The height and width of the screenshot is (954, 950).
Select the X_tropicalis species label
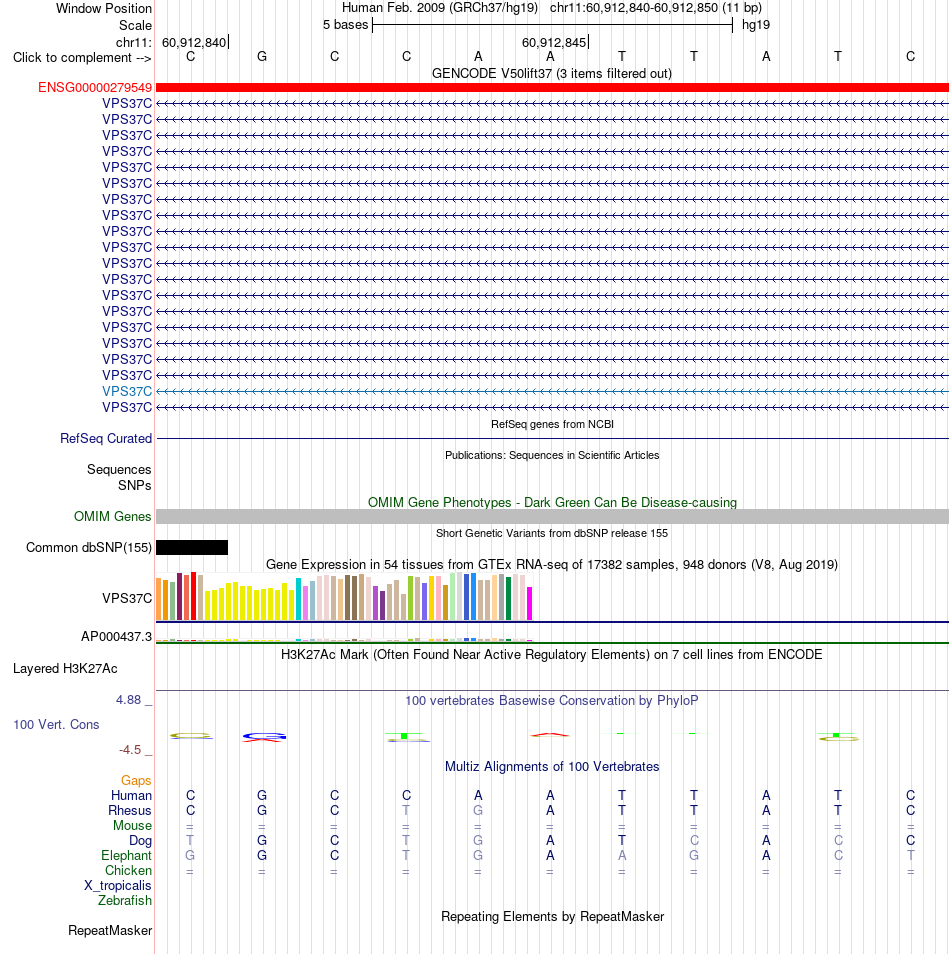117,885
